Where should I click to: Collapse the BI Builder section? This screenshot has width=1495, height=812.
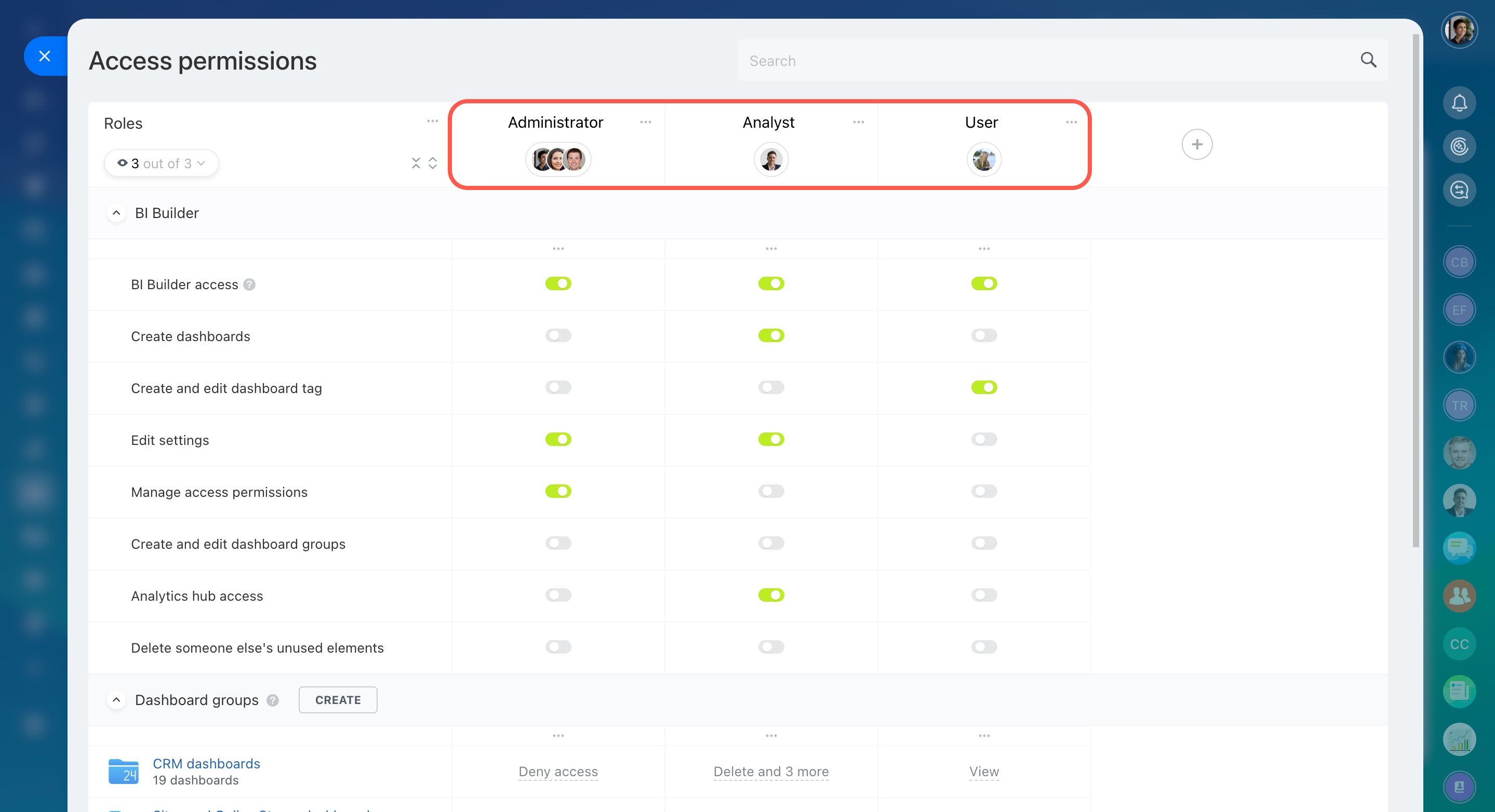[116, 213]
